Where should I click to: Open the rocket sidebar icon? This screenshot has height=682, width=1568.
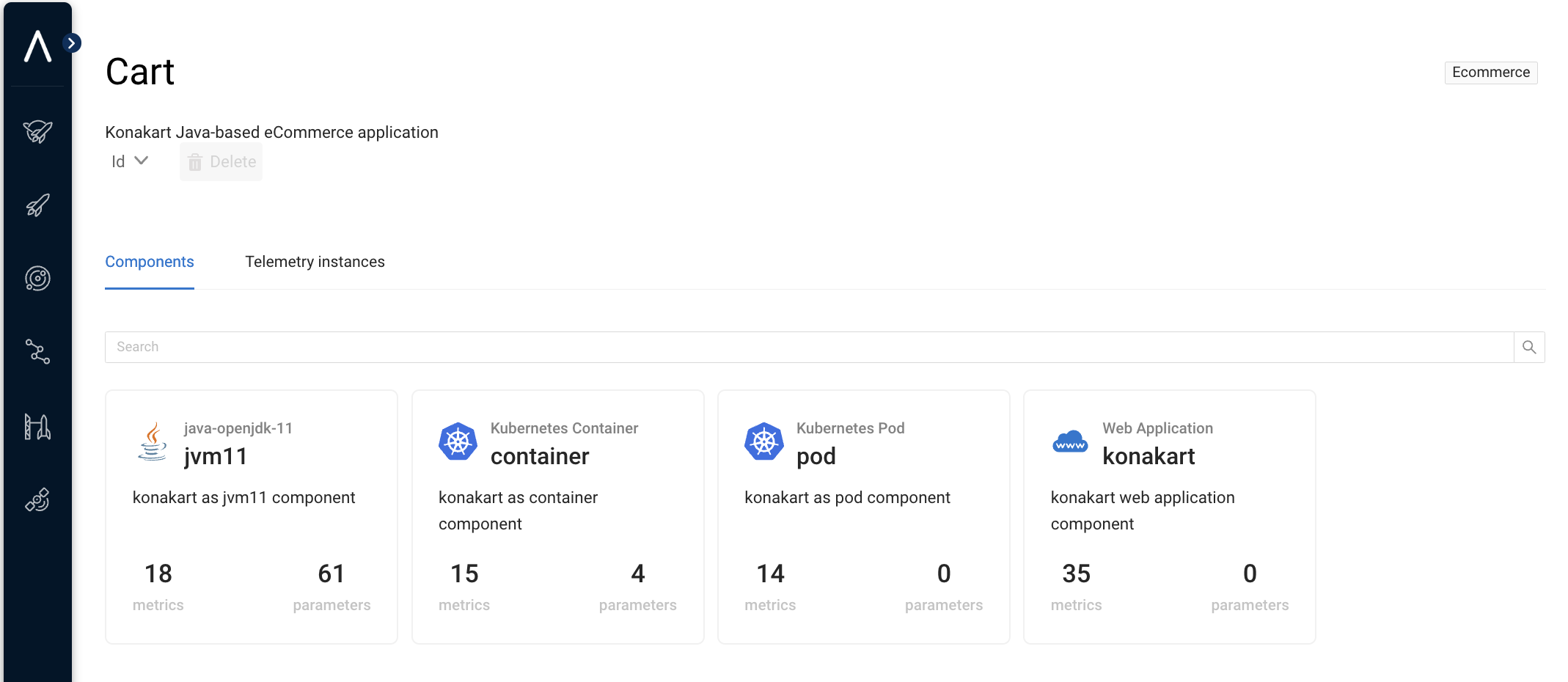37,205
